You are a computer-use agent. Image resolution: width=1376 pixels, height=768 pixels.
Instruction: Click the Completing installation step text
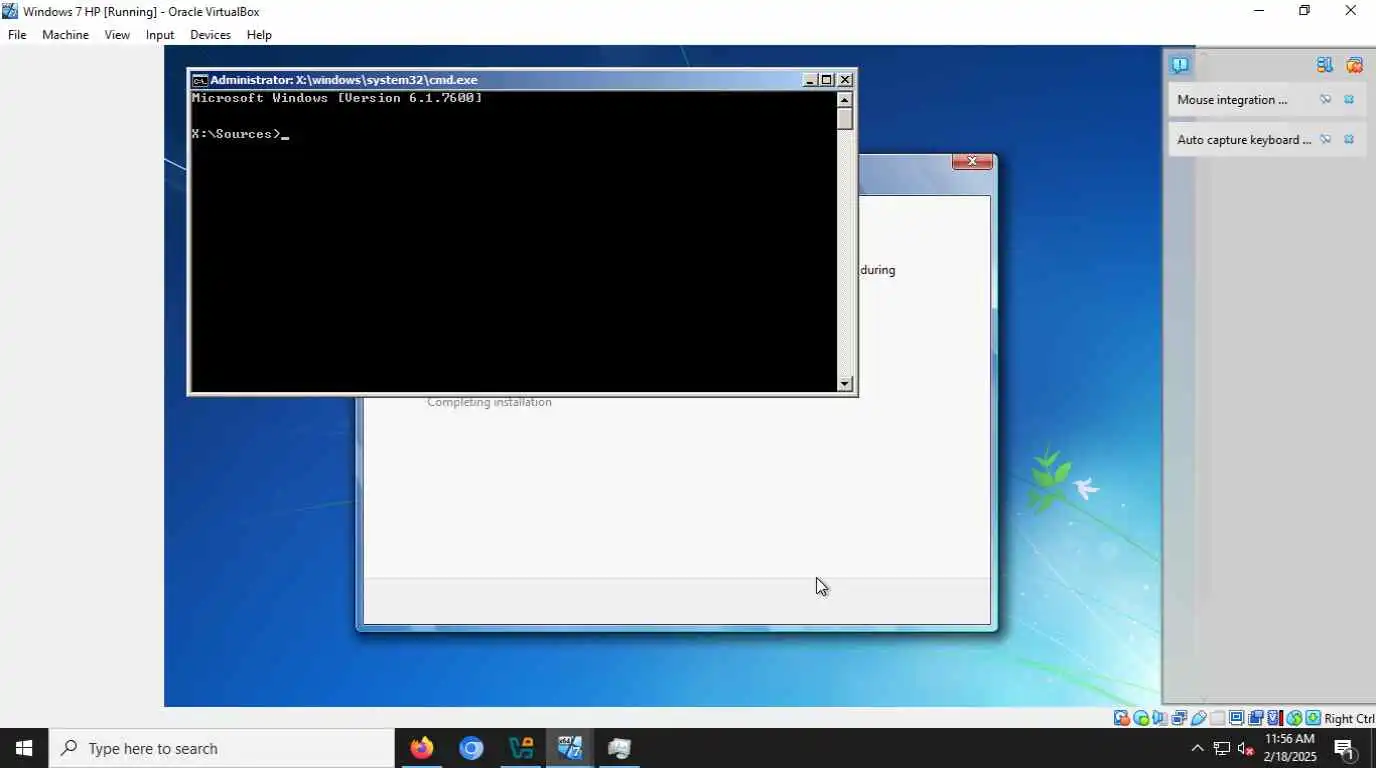[489, 402]
